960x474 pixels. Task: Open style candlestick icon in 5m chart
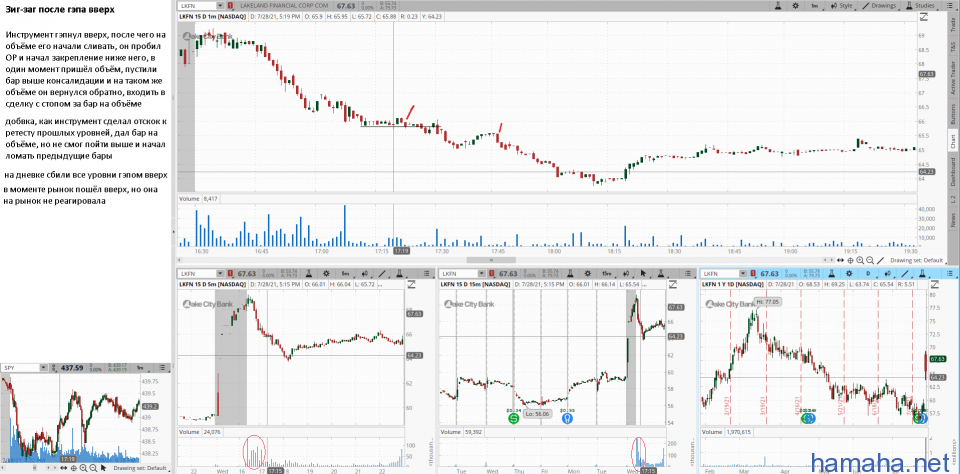366,273
